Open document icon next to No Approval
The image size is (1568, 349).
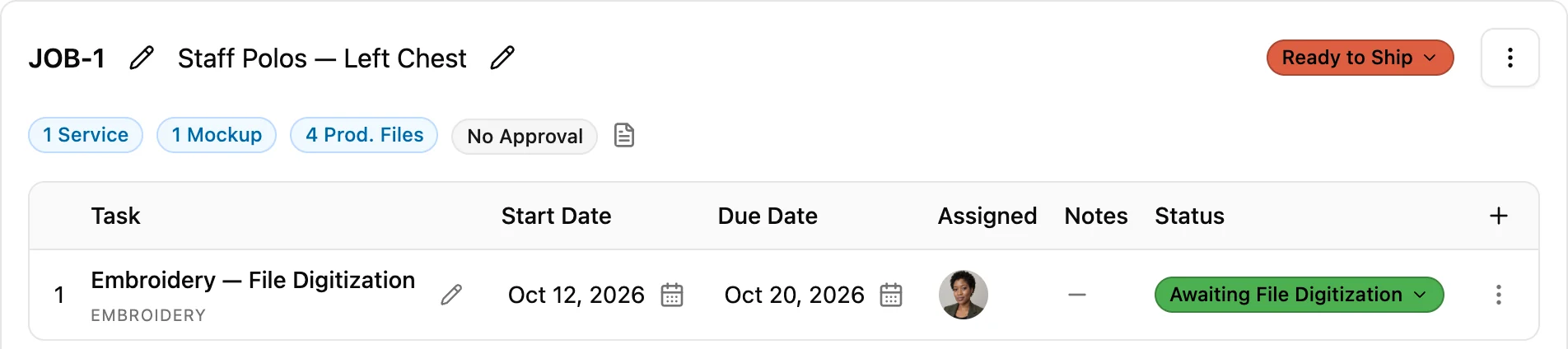click(x=624, y=135)
